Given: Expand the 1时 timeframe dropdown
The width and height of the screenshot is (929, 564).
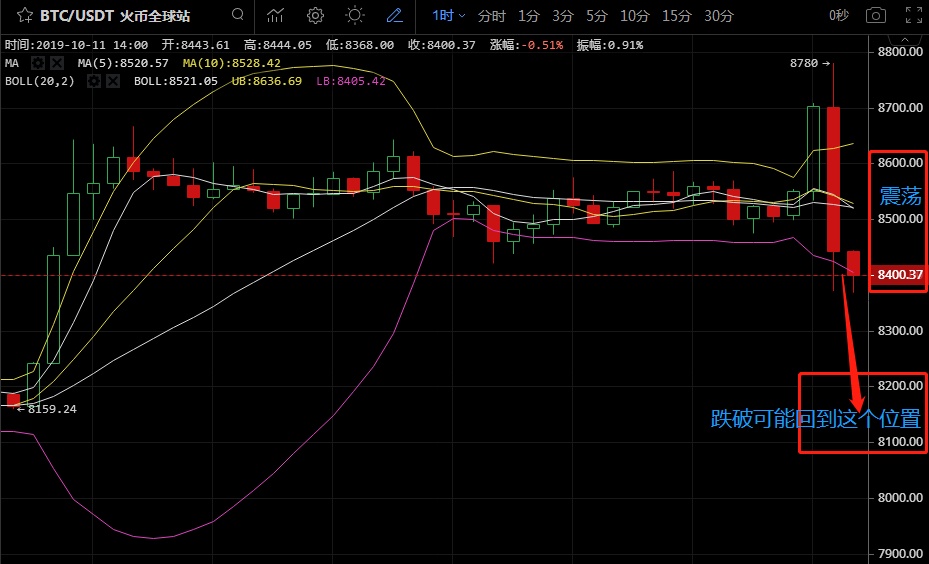Looking at the screenshot, I should pos(449,16).
